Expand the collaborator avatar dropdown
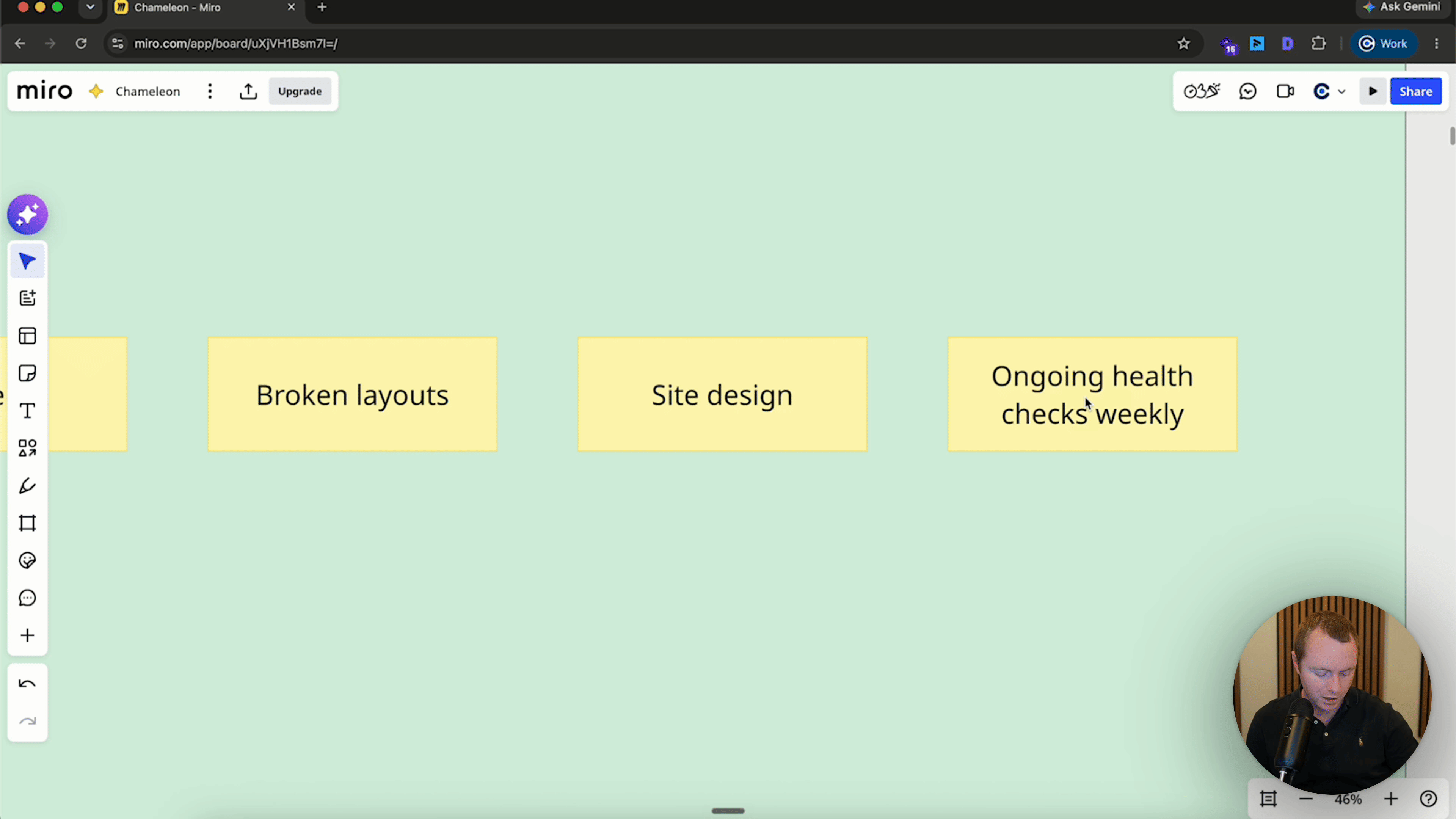The image size is (1456, 819). [x=1342, y=92]
